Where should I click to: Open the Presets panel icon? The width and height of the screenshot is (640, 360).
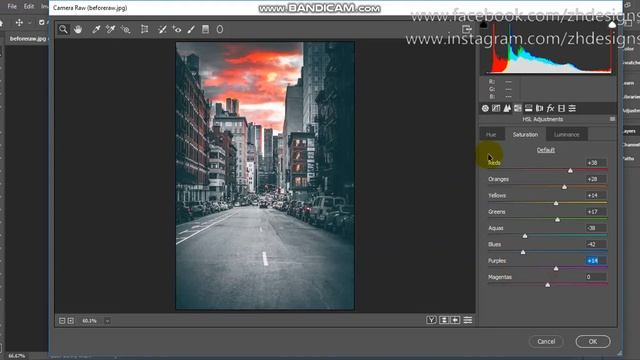[572, 108]
